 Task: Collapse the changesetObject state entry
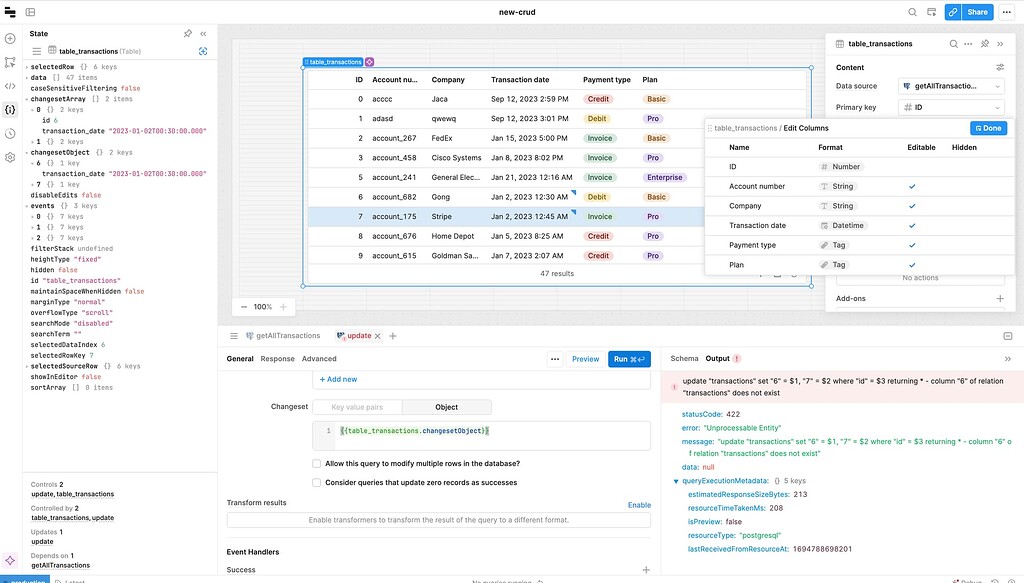pos(27,152)
